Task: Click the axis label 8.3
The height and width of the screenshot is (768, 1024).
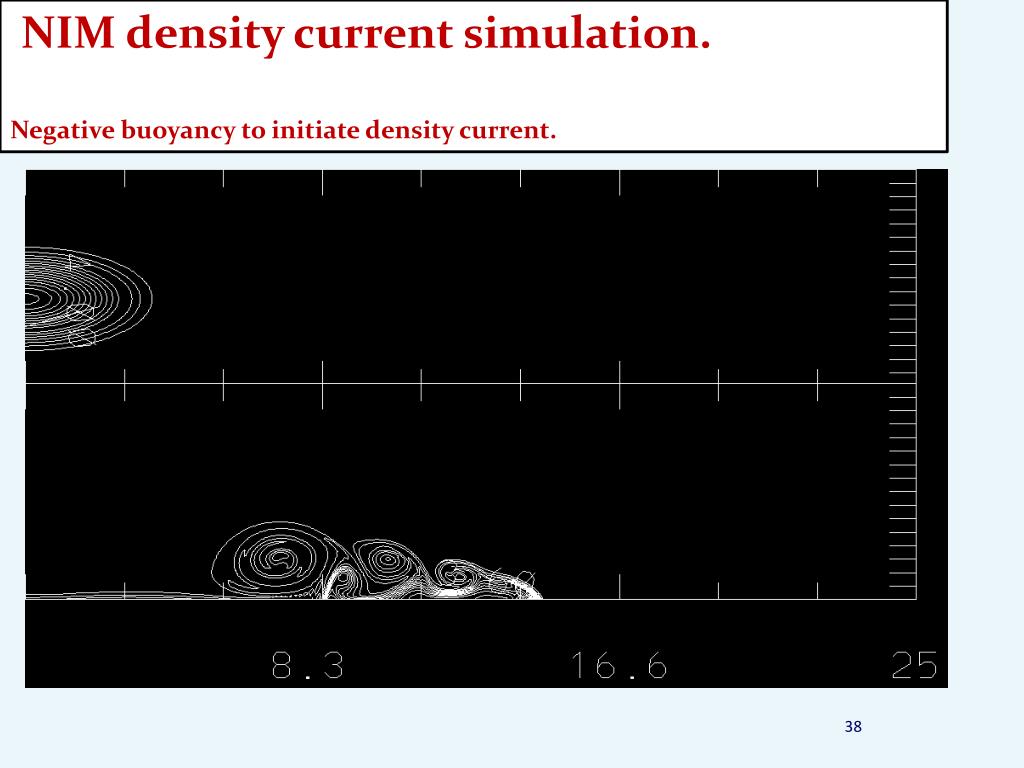Action: [308, 665]
